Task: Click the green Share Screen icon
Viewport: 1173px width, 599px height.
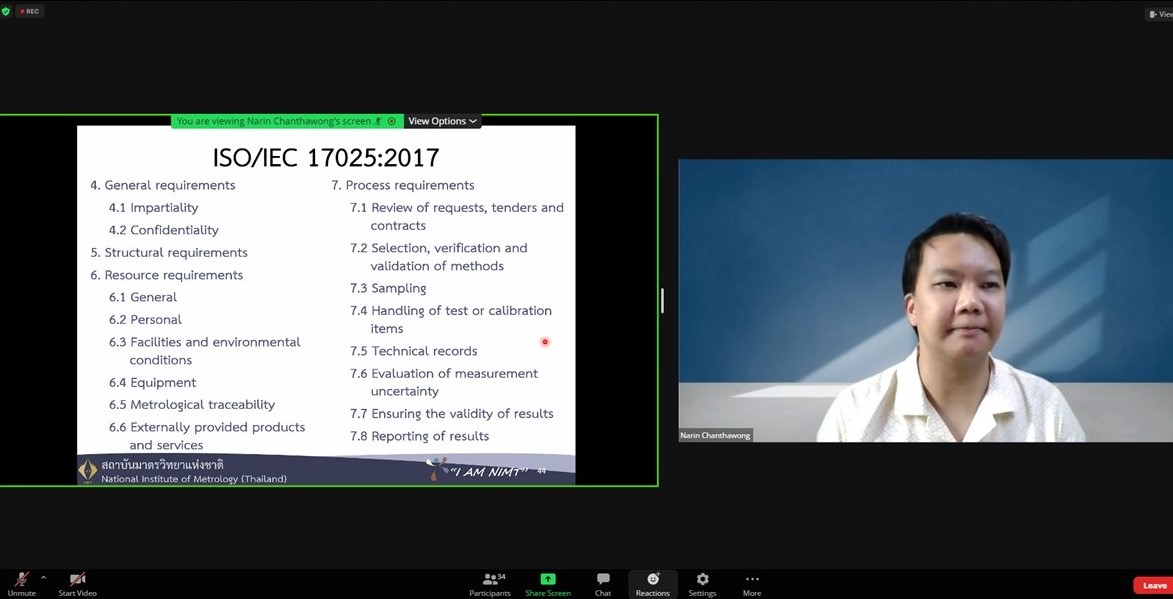Action: [547, 579]
